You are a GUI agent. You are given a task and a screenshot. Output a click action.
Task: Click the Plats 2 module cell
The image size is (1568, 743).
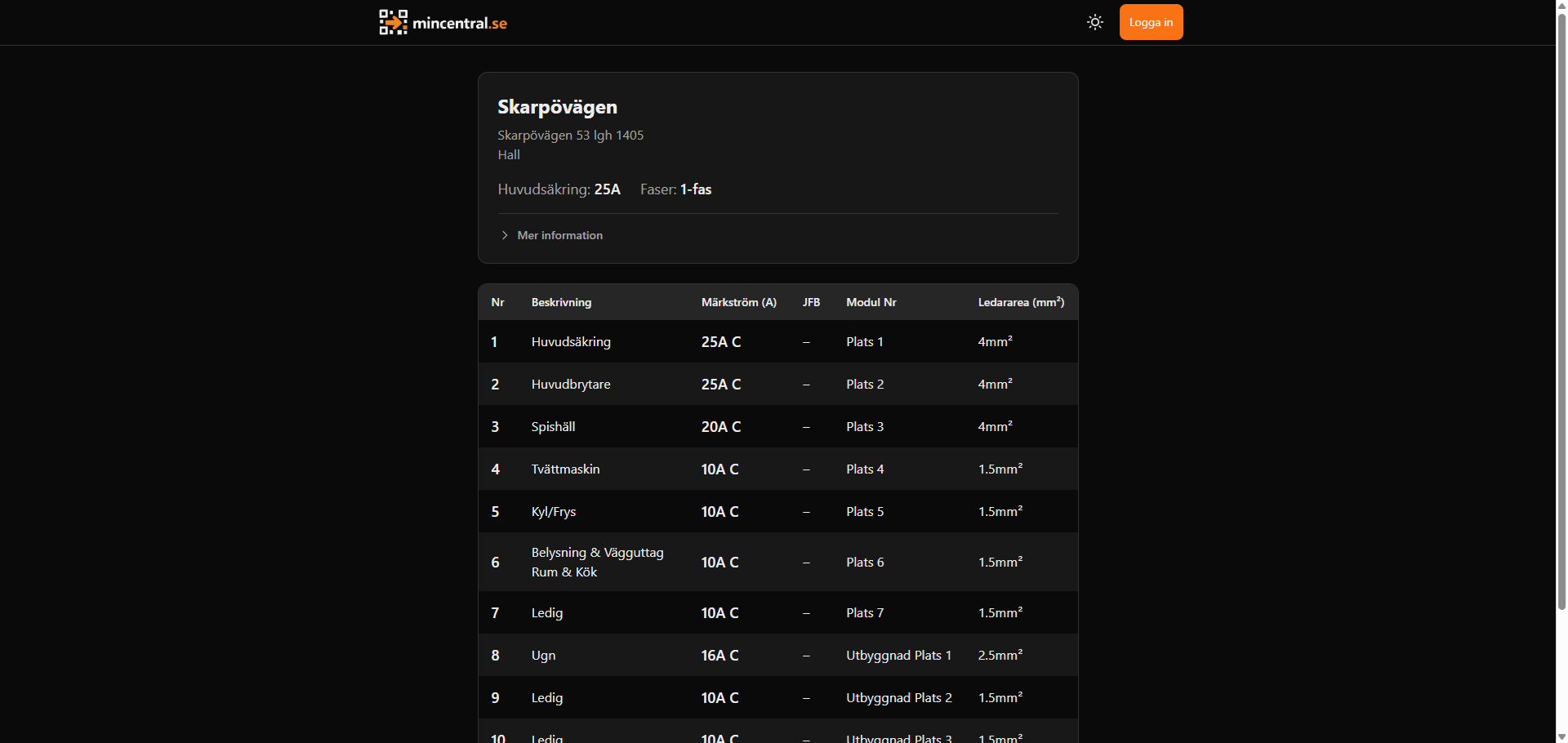[865, 385]
